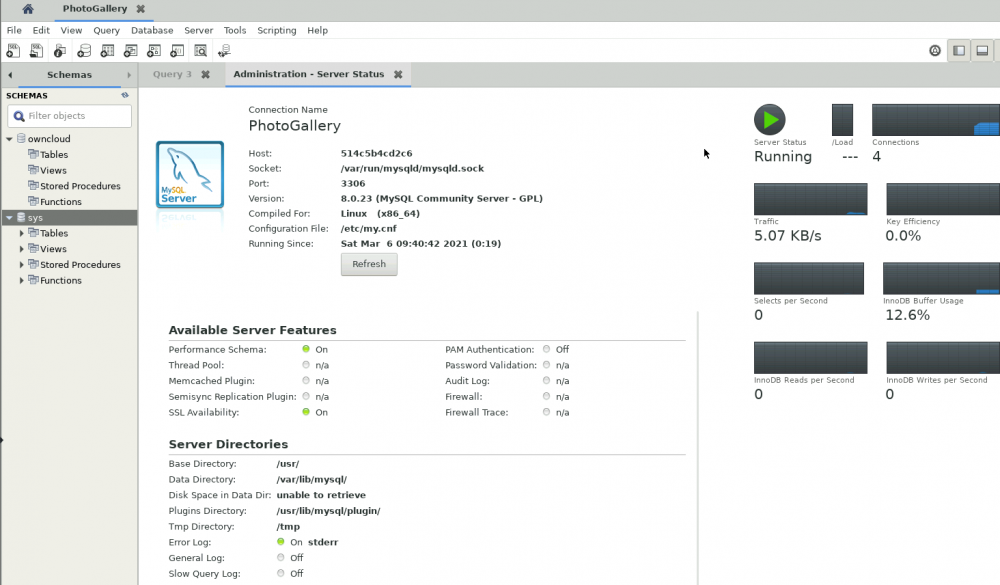Focus the Filter objects search field

[70, 116]
